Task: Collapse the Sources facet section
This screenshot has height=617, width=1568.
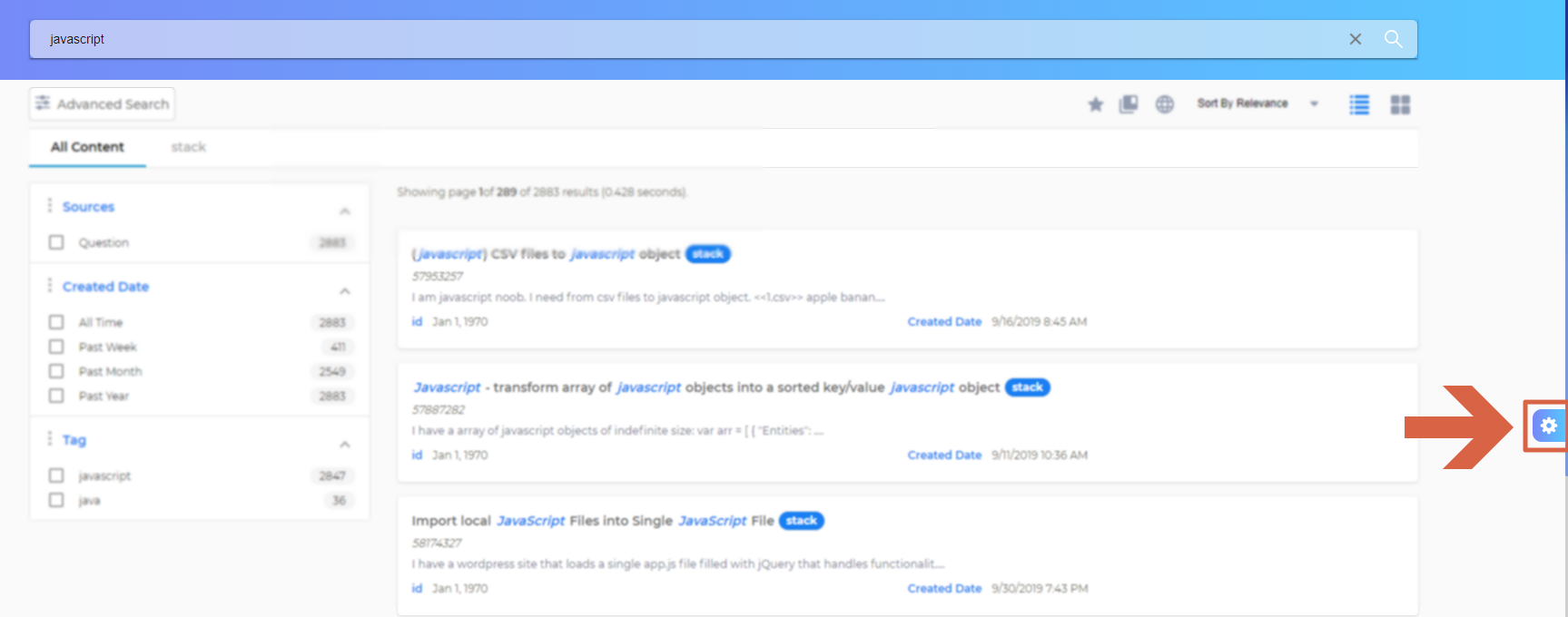Action: coord(345,211)
